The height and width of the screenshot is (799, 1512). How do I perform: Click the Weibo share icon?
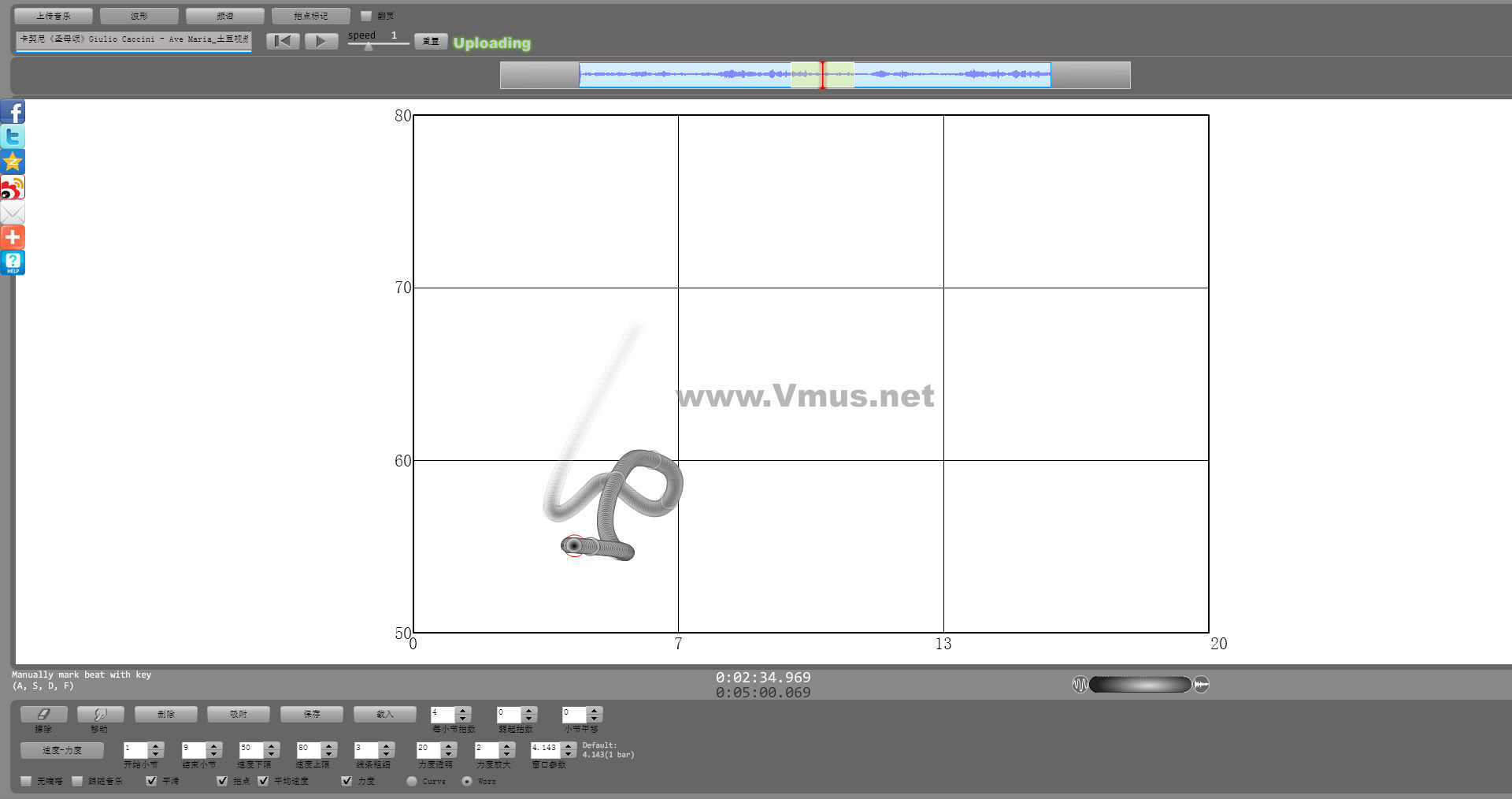pos(13,188)
